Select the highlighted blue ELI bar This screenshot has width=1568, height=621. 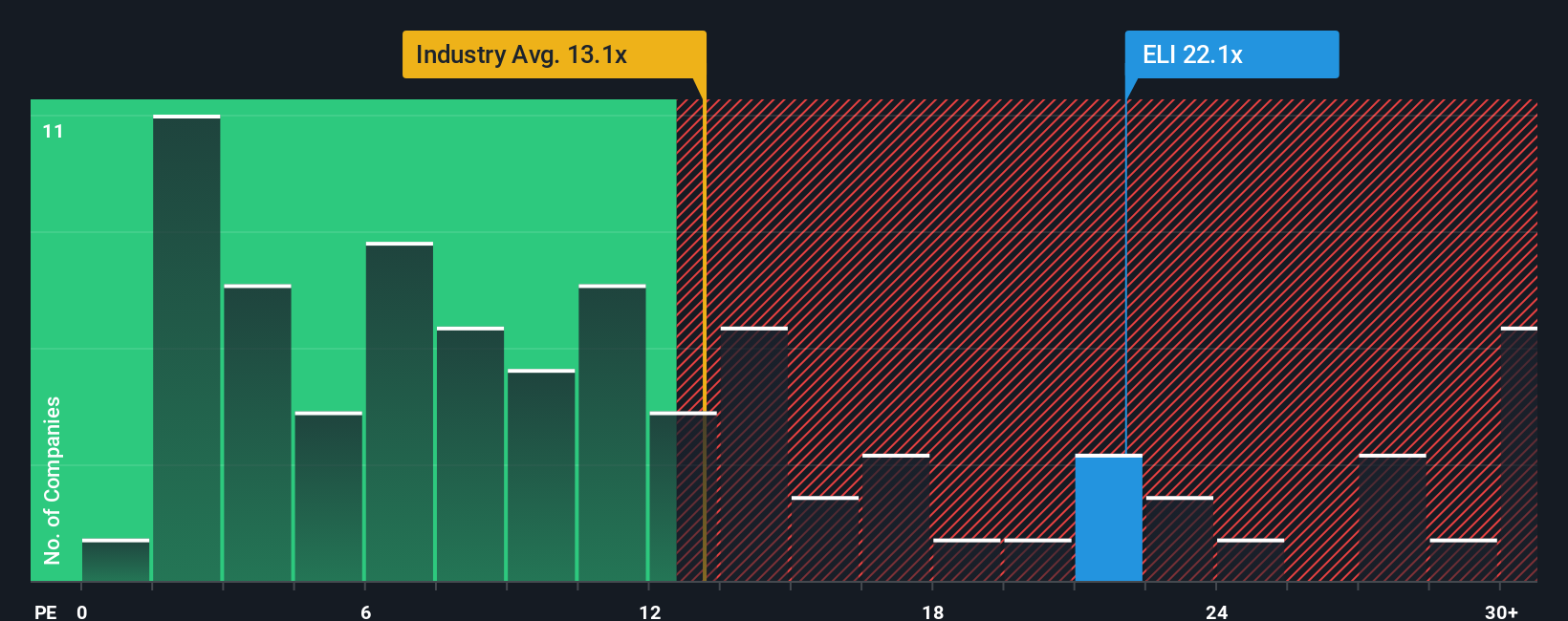pyautogui.click(x=1108, y=518)
